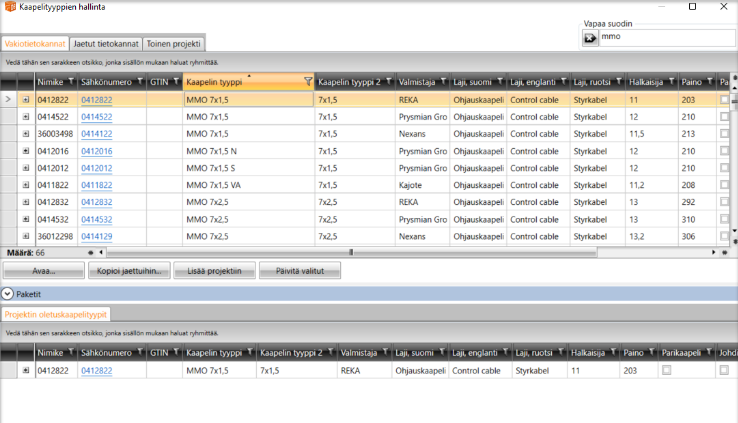Expand row 0414522 details
Viewport: 738px width, 423px height.
point(26,117)
